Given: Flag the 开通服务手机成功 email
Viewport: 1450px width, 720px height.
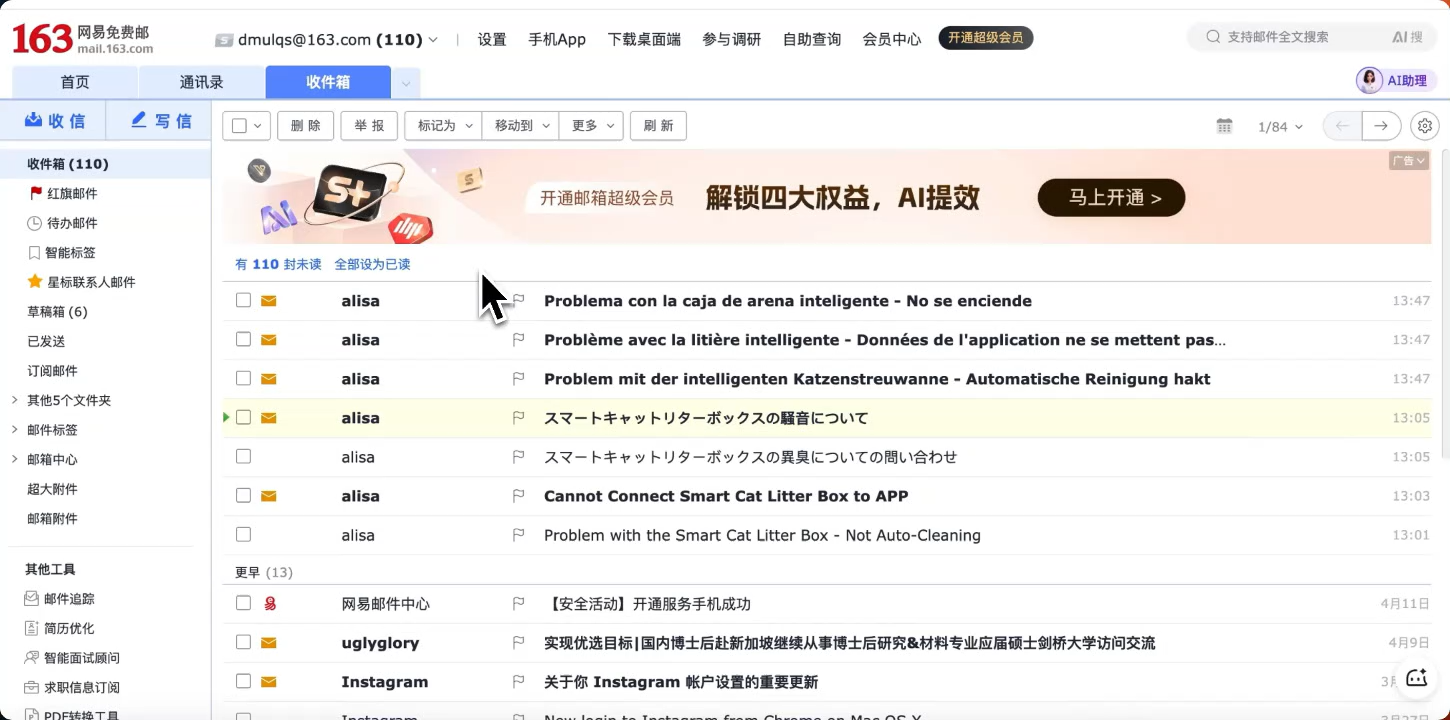Looking at the screenshot, I should click(518, 603).
